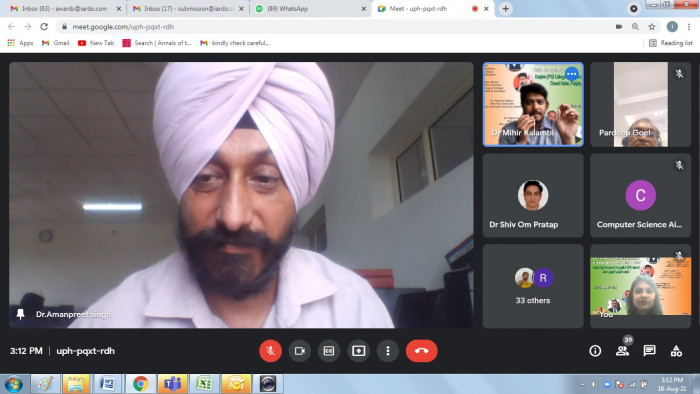Viewport: 700px width, 394px height.
Task: Open the Activities icon
Action: [676, 351]
